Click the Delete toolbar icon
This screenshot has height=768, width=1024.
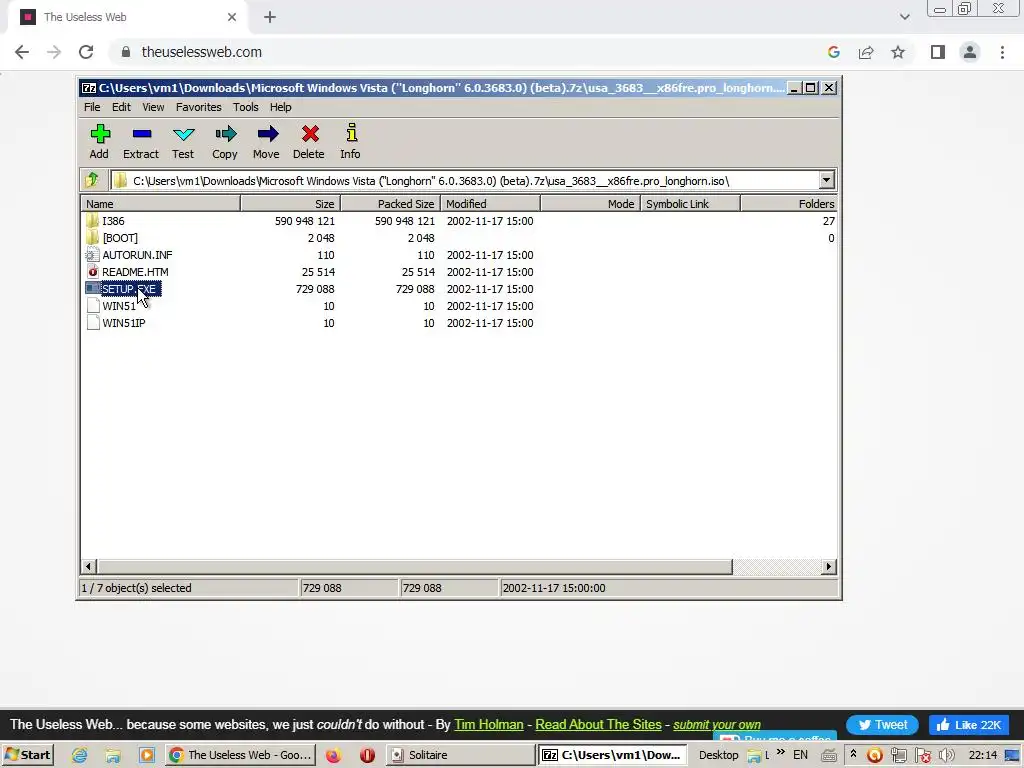click(x=309, y=141)
